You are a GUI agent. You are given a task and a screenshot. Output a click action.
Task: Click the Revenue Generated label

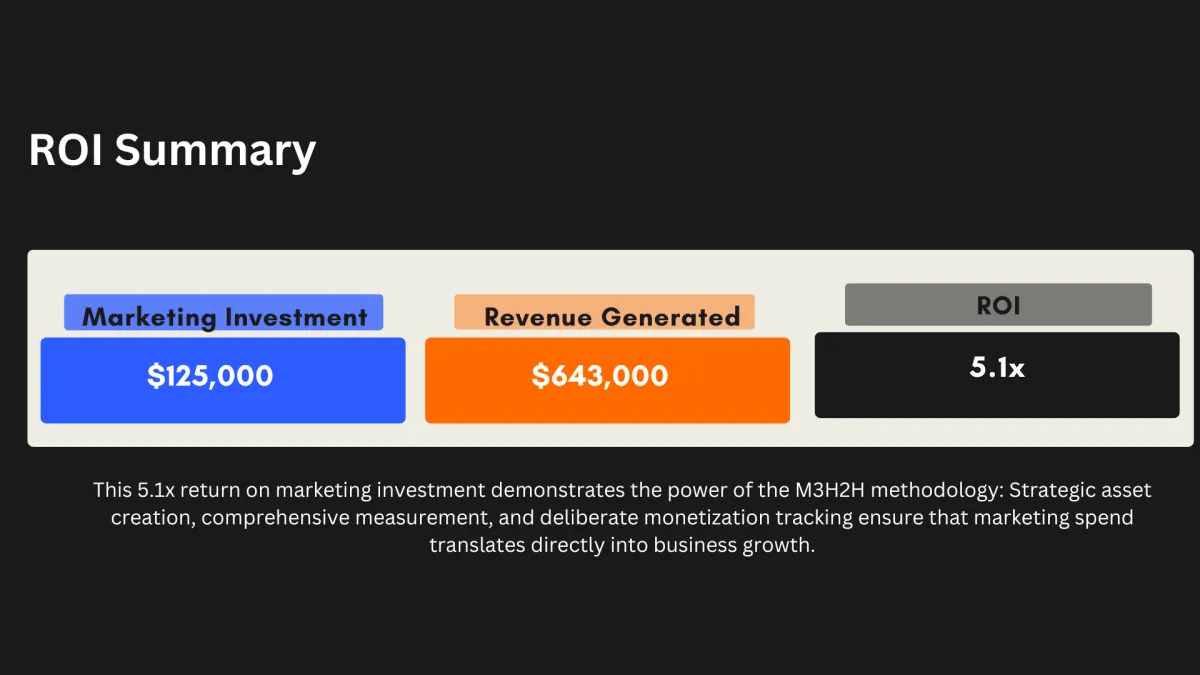point(605,312)
